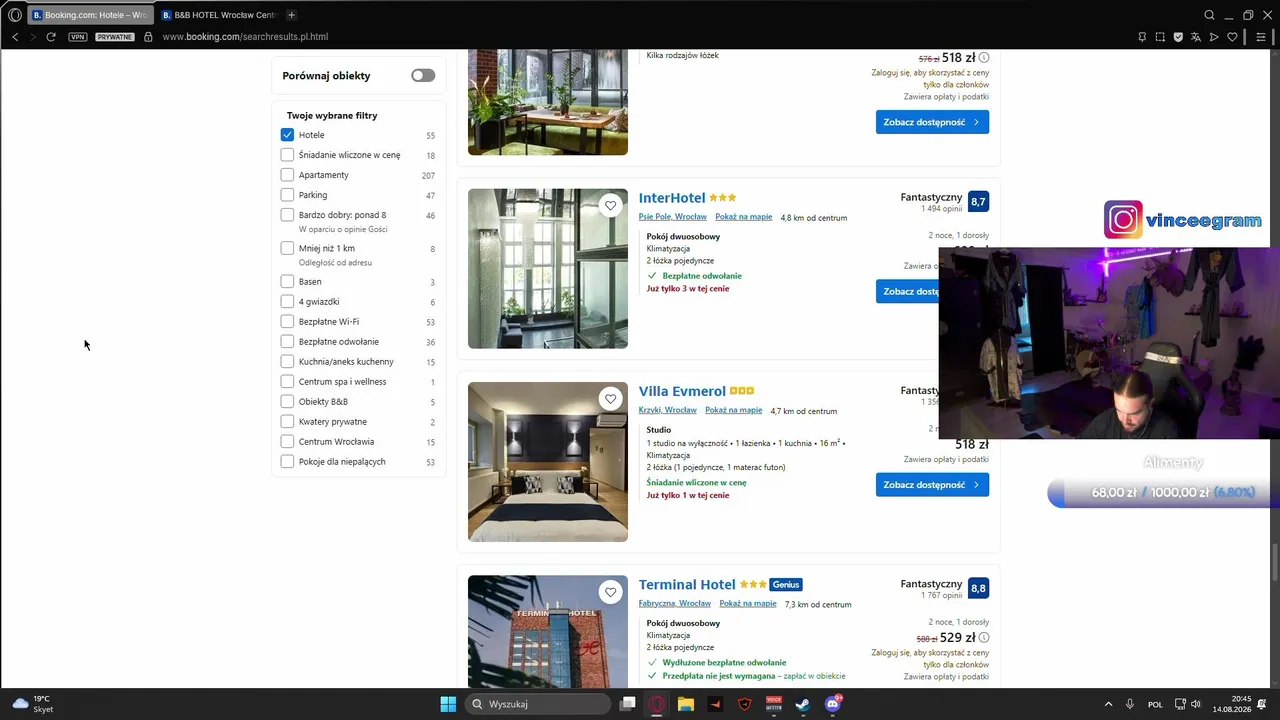Viewport: 1280px width, 720px height.
Task: Enable the Basen filter checkbox
Action: pos(287,282)
